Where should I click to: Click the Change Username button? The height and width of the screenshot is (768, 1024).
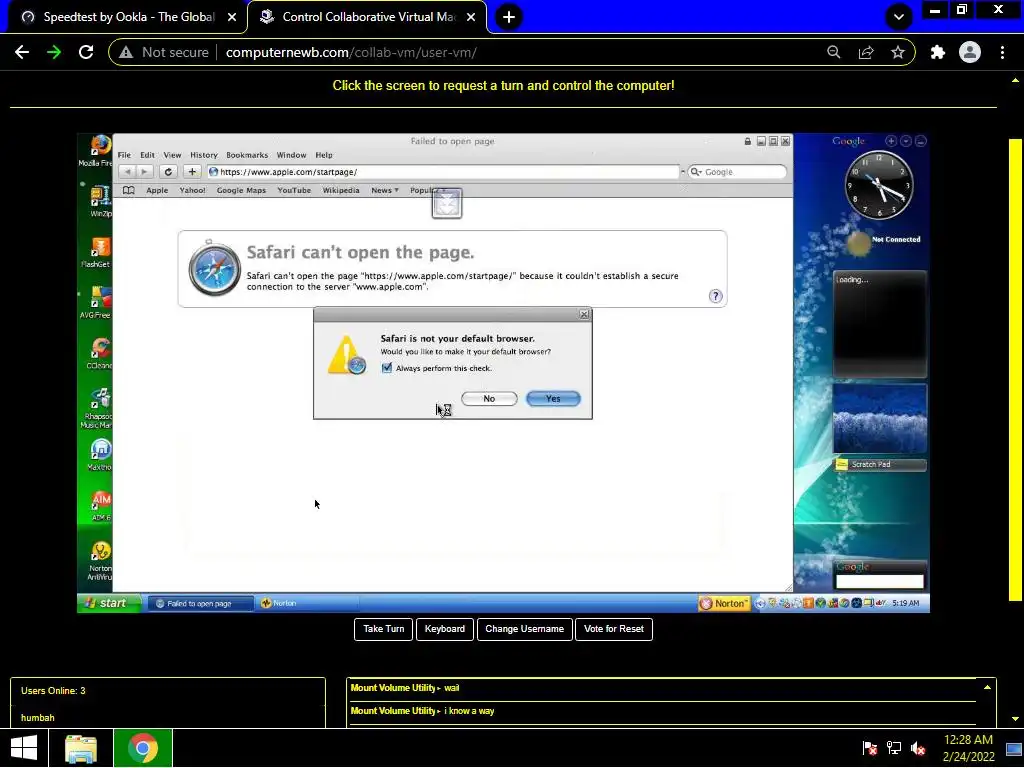524,629
